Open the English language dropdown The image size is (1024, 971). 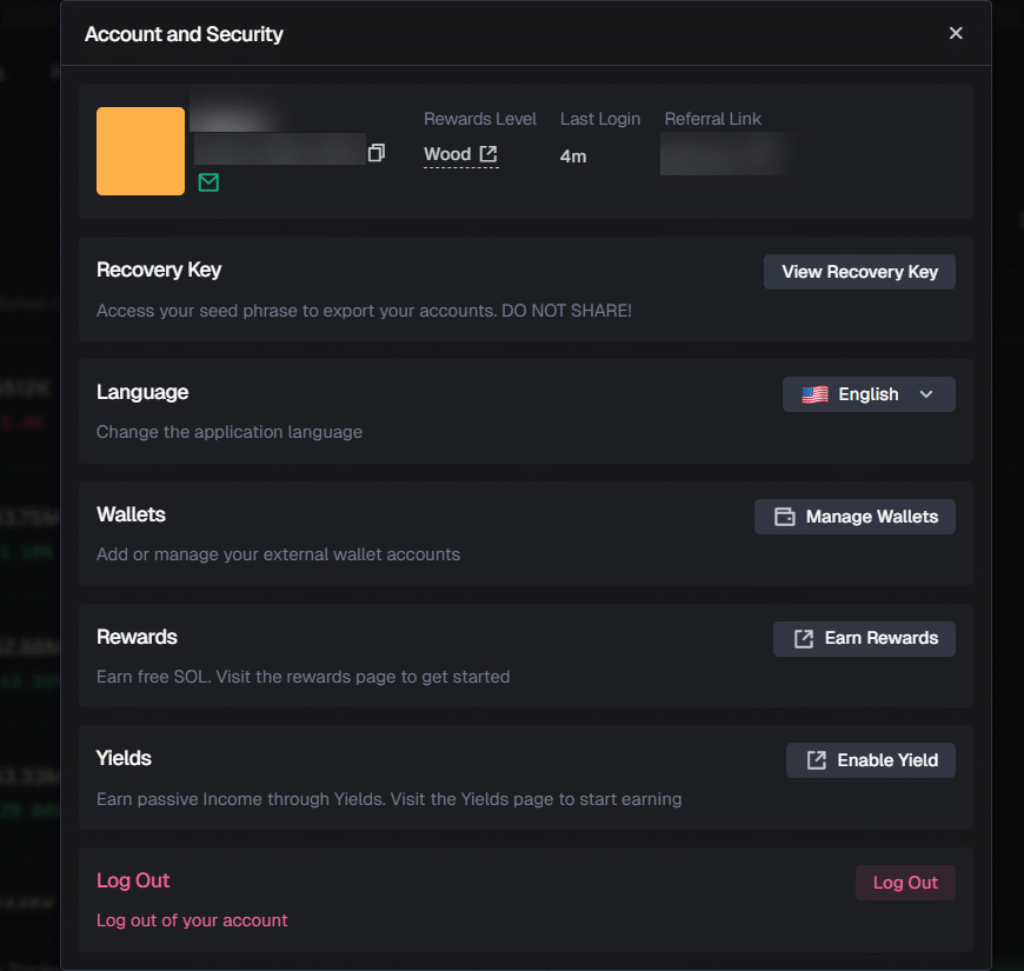click(x=868, y=393)
